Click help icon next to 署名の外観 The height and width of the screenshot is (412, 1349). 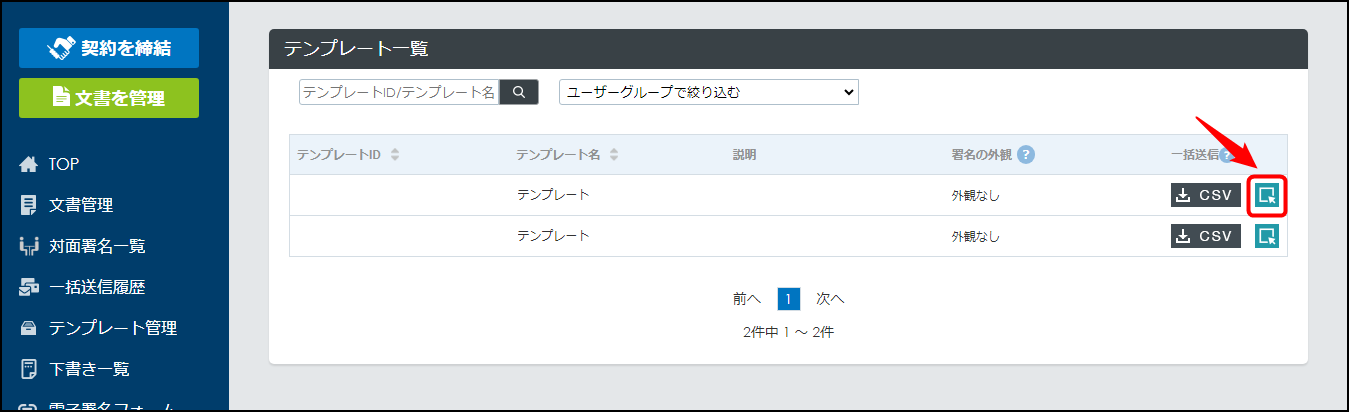pos(1026,155)
